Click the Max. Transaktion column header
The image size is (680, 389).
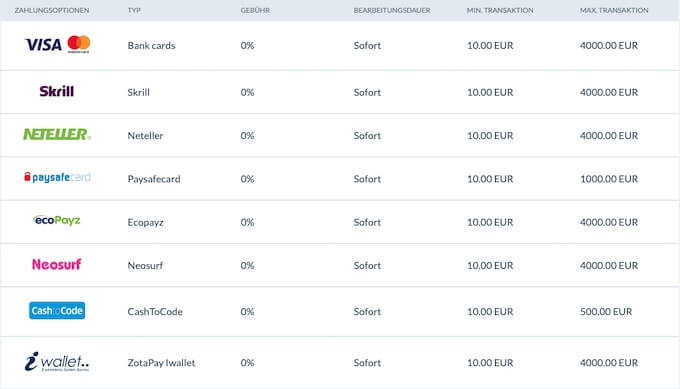(614, 10)
